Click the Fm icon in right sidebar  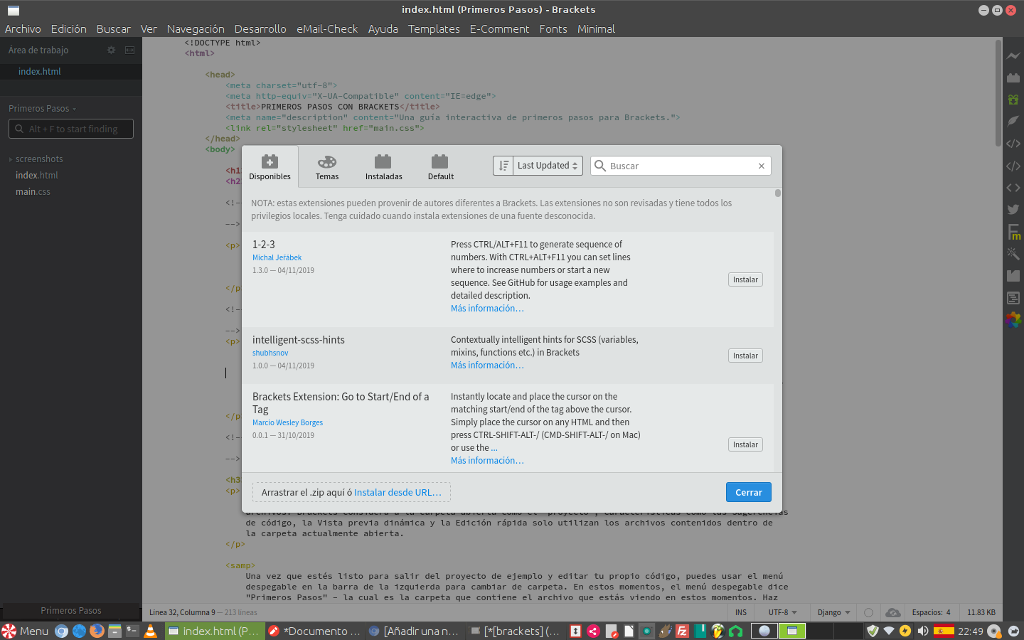pyautogui.click(x=1013, y=232)
